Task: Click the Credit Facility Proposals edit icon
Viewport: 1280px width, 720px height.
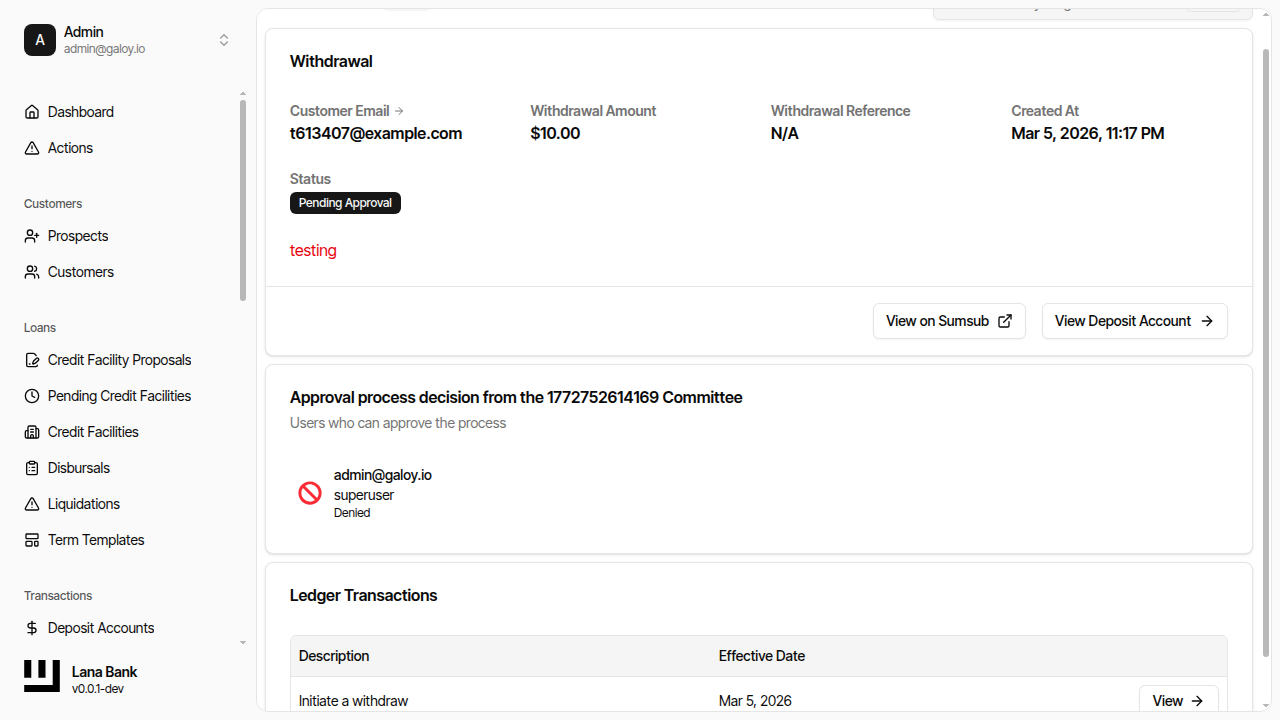Action: point(32,360)
